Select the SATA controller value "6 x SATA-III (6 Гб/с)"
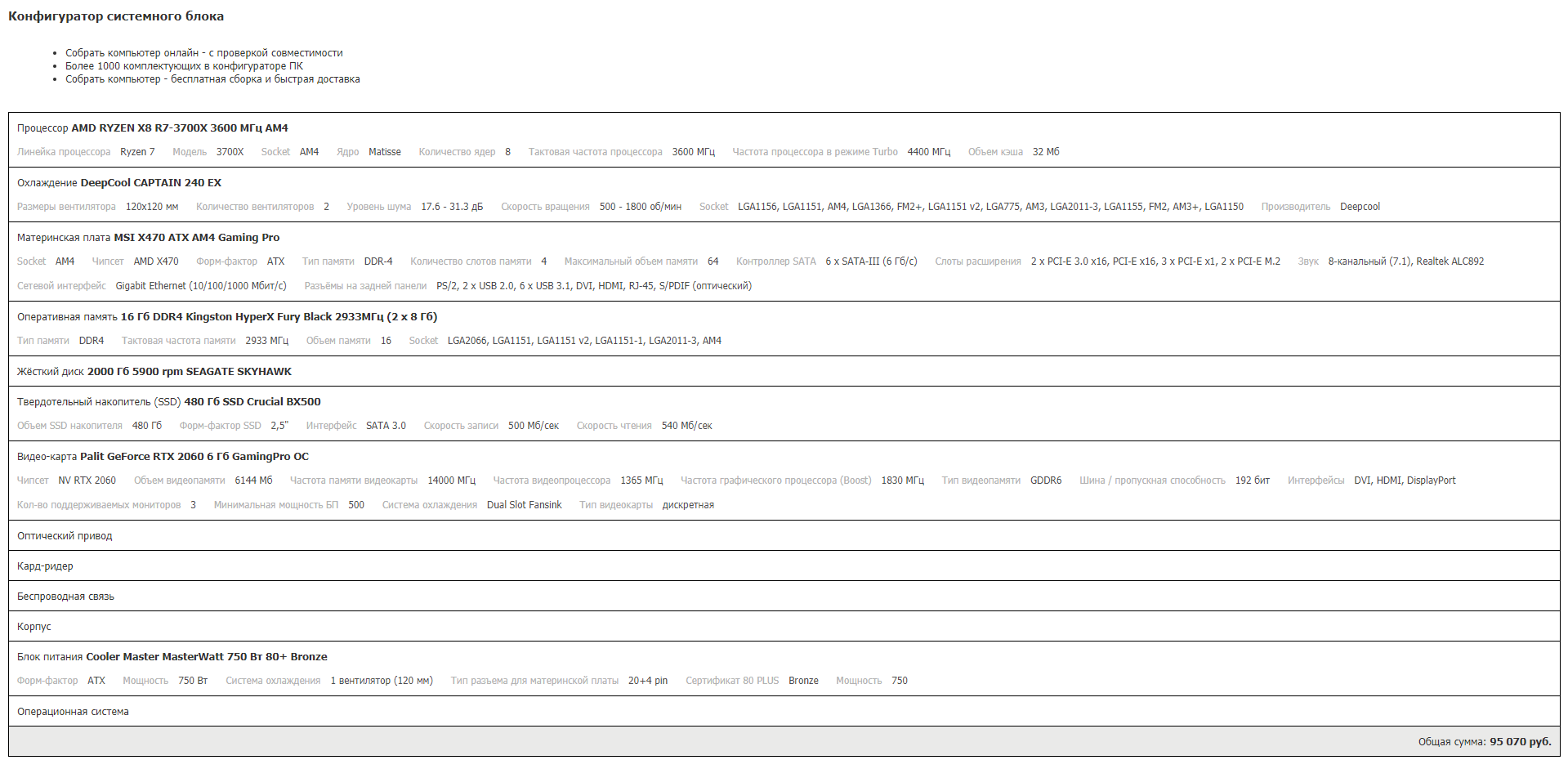This screenshot has width=1568, height=769. coord(871,262)
